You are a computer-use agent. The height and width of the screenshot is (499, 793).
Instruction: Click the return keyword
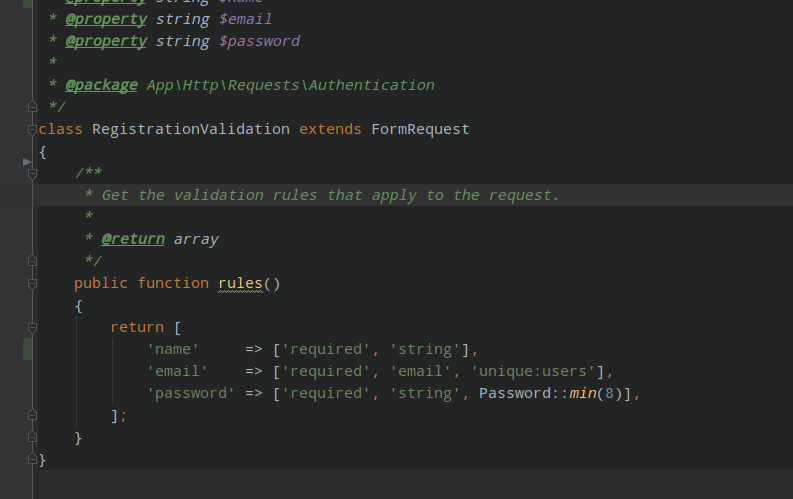[137, 327]
